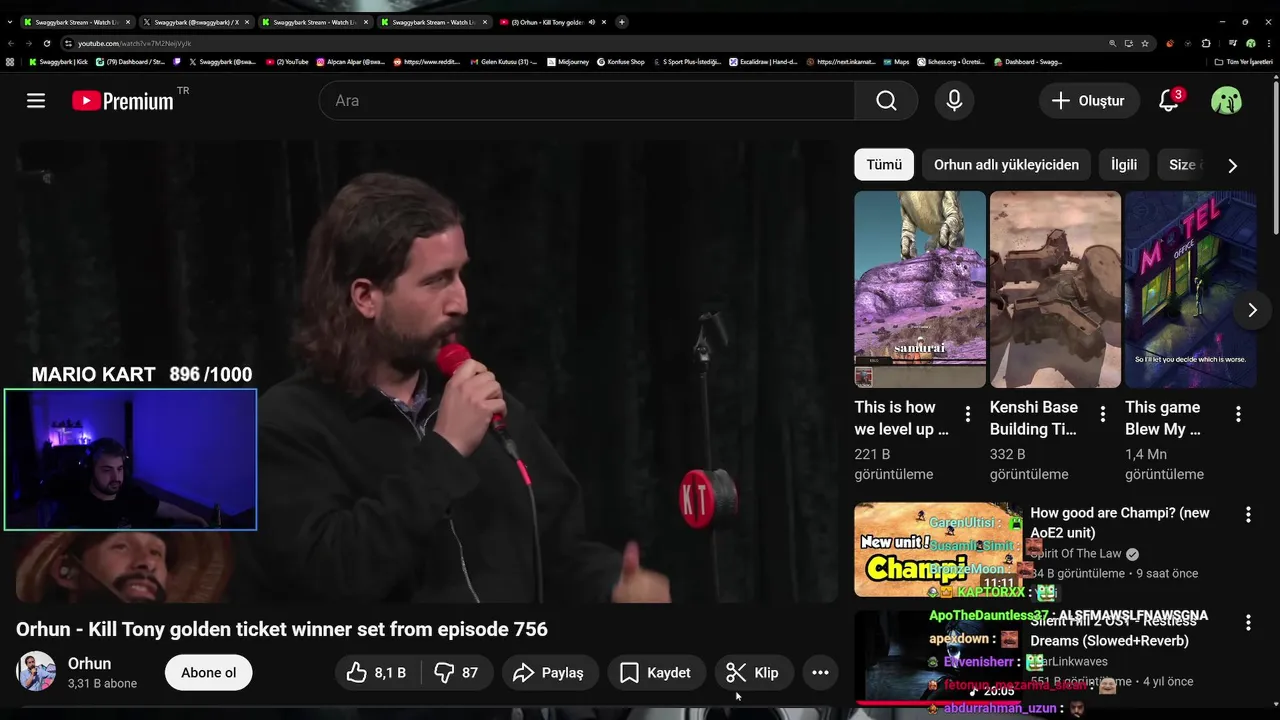Select the Tümü filter chip
1280x720 pixels.
[x=884, y=164]
